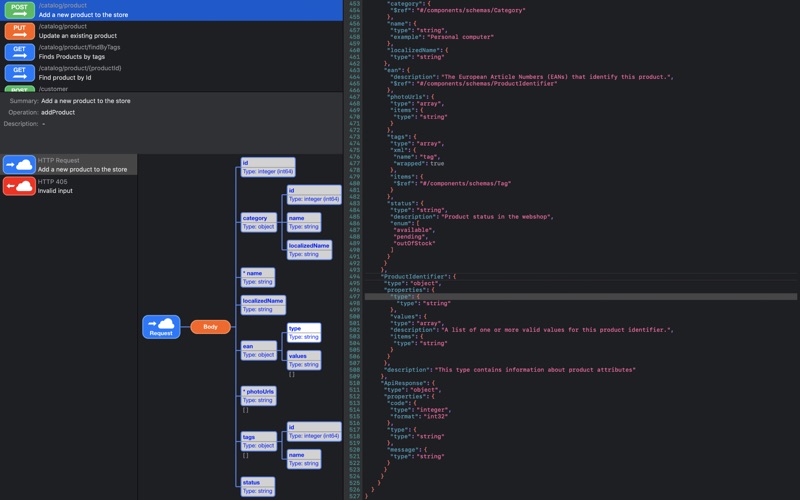The height and width of the screenshot is (500, 800).
Task: Select the '* photoUrls' string node
Action: coord(259,396)
